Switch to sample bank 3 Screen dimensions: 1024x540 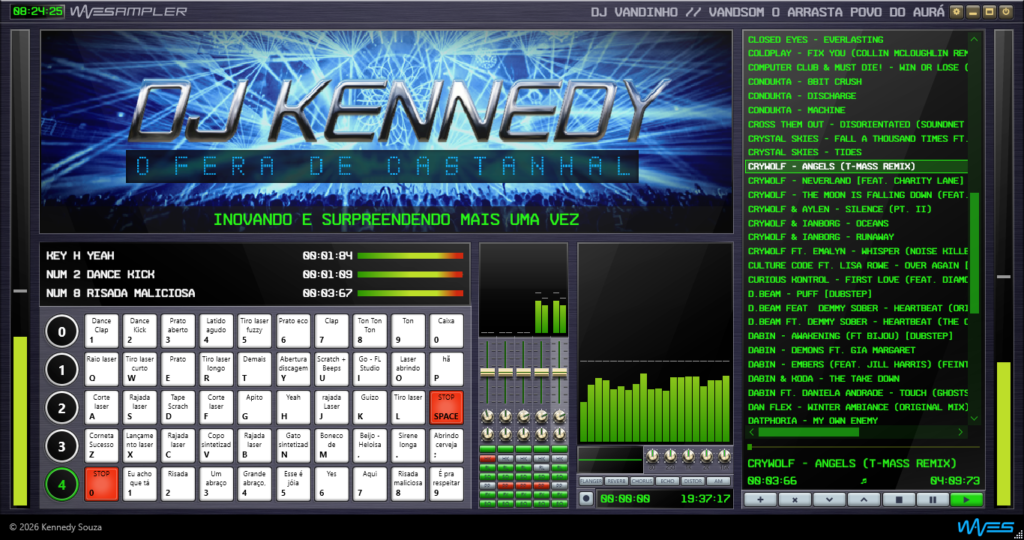coord(62,446)
